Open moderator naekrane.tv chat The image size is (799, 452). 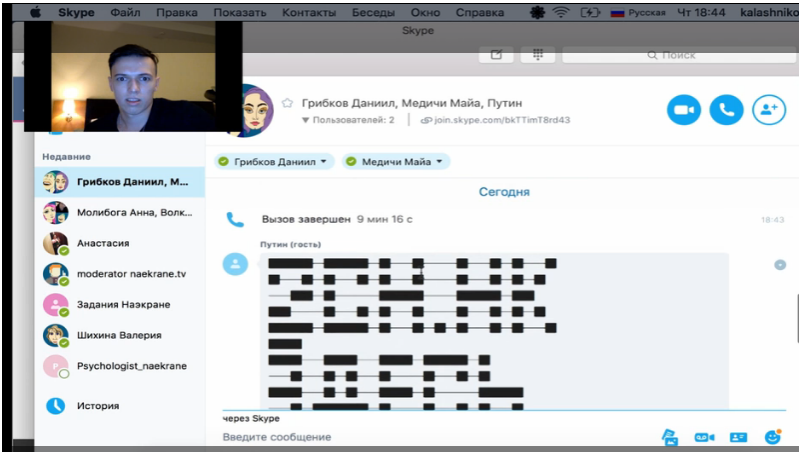coord(120,274)
